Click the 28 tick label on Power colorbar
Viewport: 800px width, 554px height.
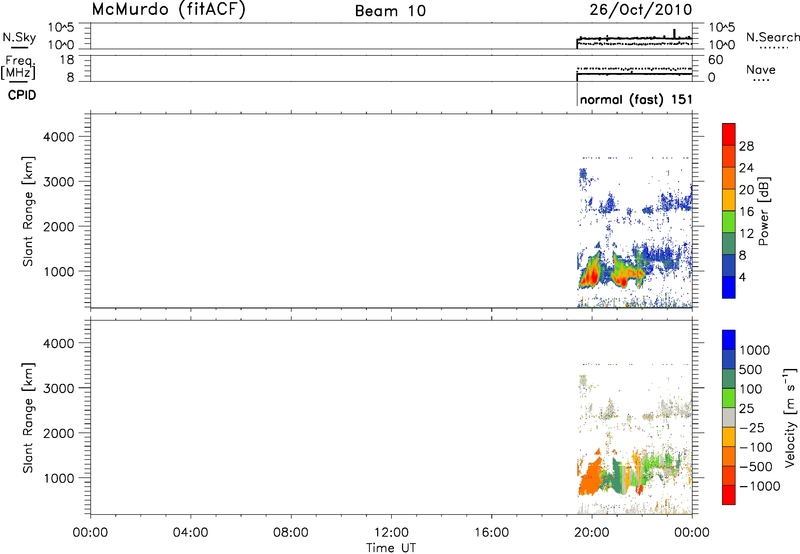click(746, 146)
